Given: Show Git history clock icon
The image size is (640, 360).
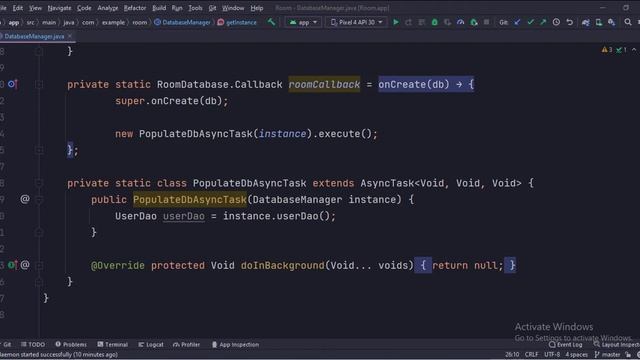Looking at the screenshot, I should point(556,22).
